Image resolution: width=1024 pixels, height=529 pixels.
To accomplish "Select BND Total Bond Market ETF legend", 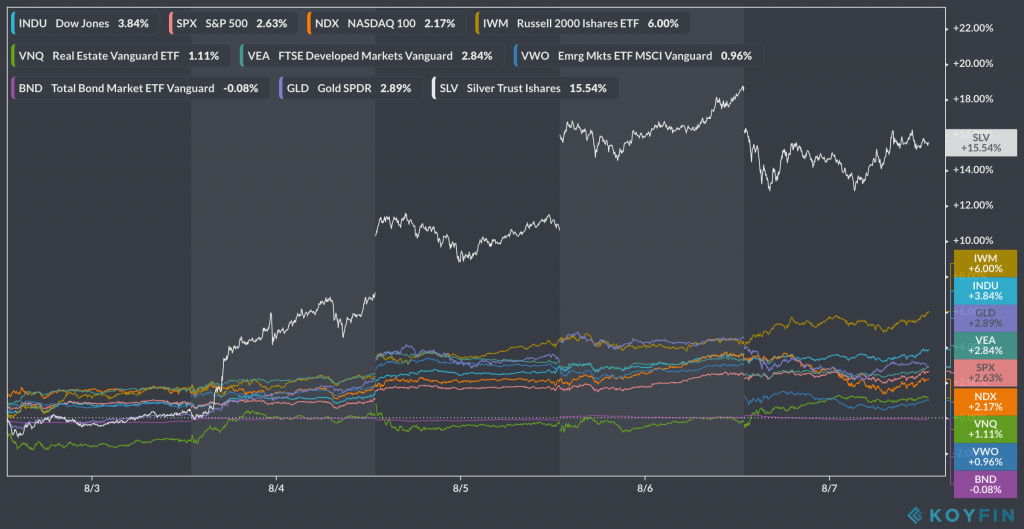I will coord(138,88).
